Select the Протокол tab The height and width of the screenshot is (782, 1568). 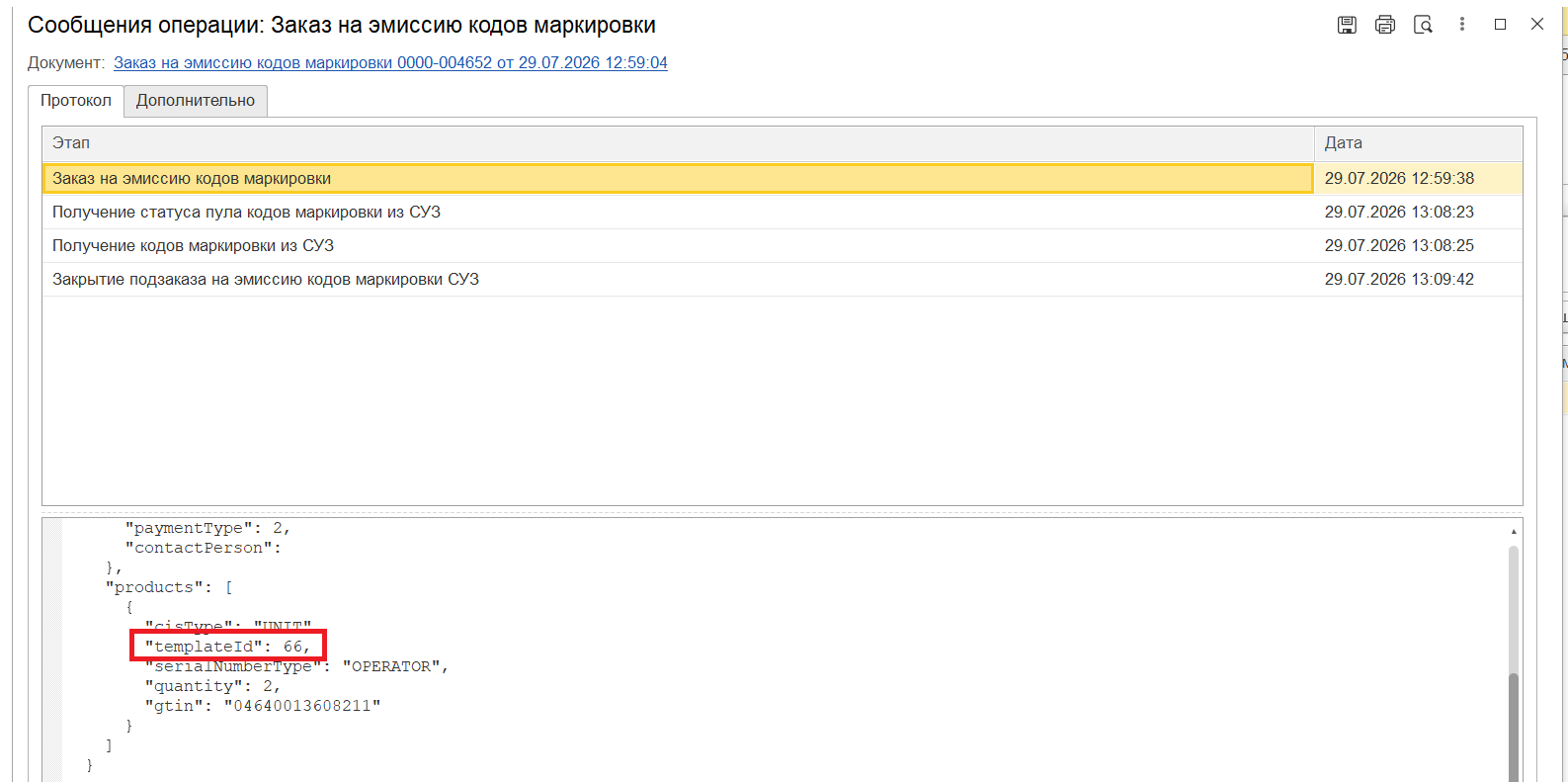[x=76, y=101]
